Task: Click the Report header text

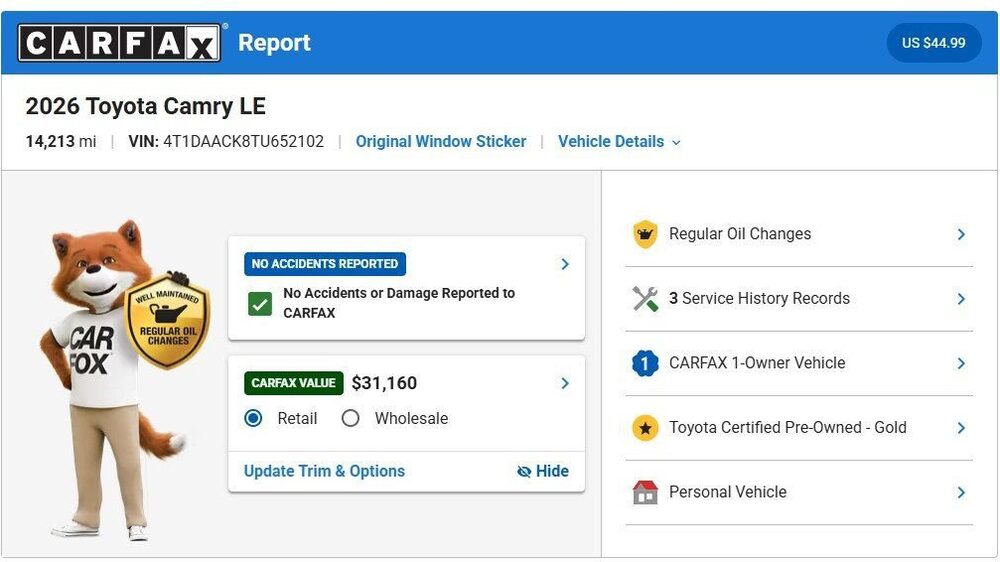Action: click(x=274, y=43)
